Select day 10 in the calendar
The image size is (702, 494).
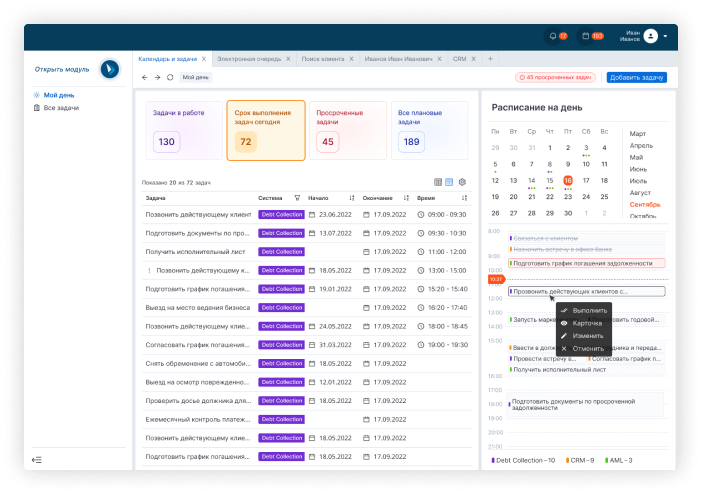point(586,164)
